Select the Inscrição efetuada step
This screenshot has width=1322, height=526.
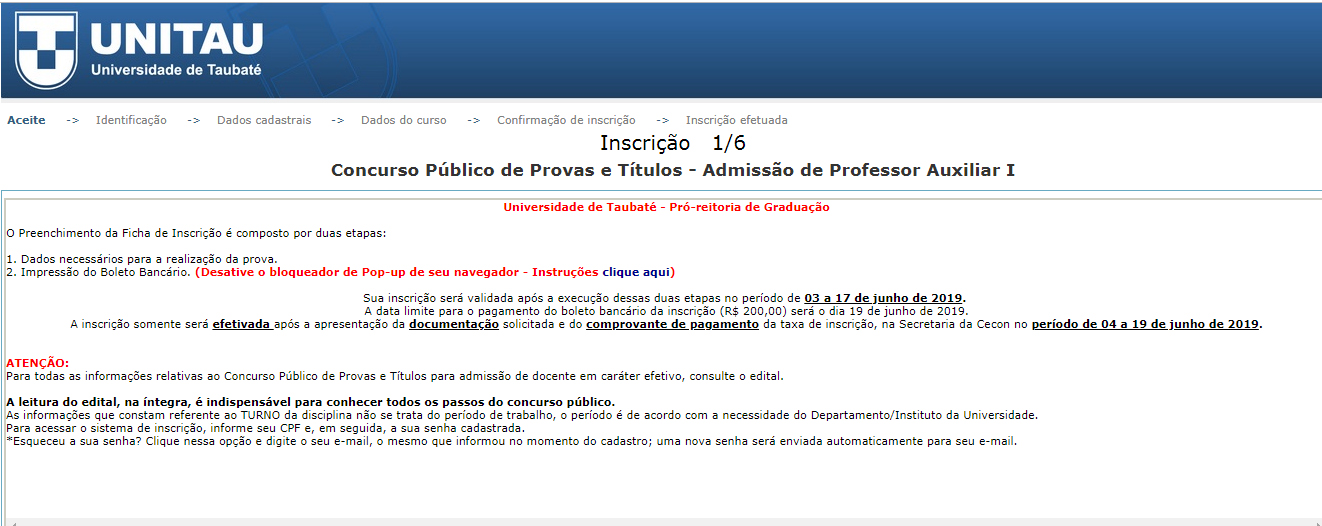click(x=737, y=120)
